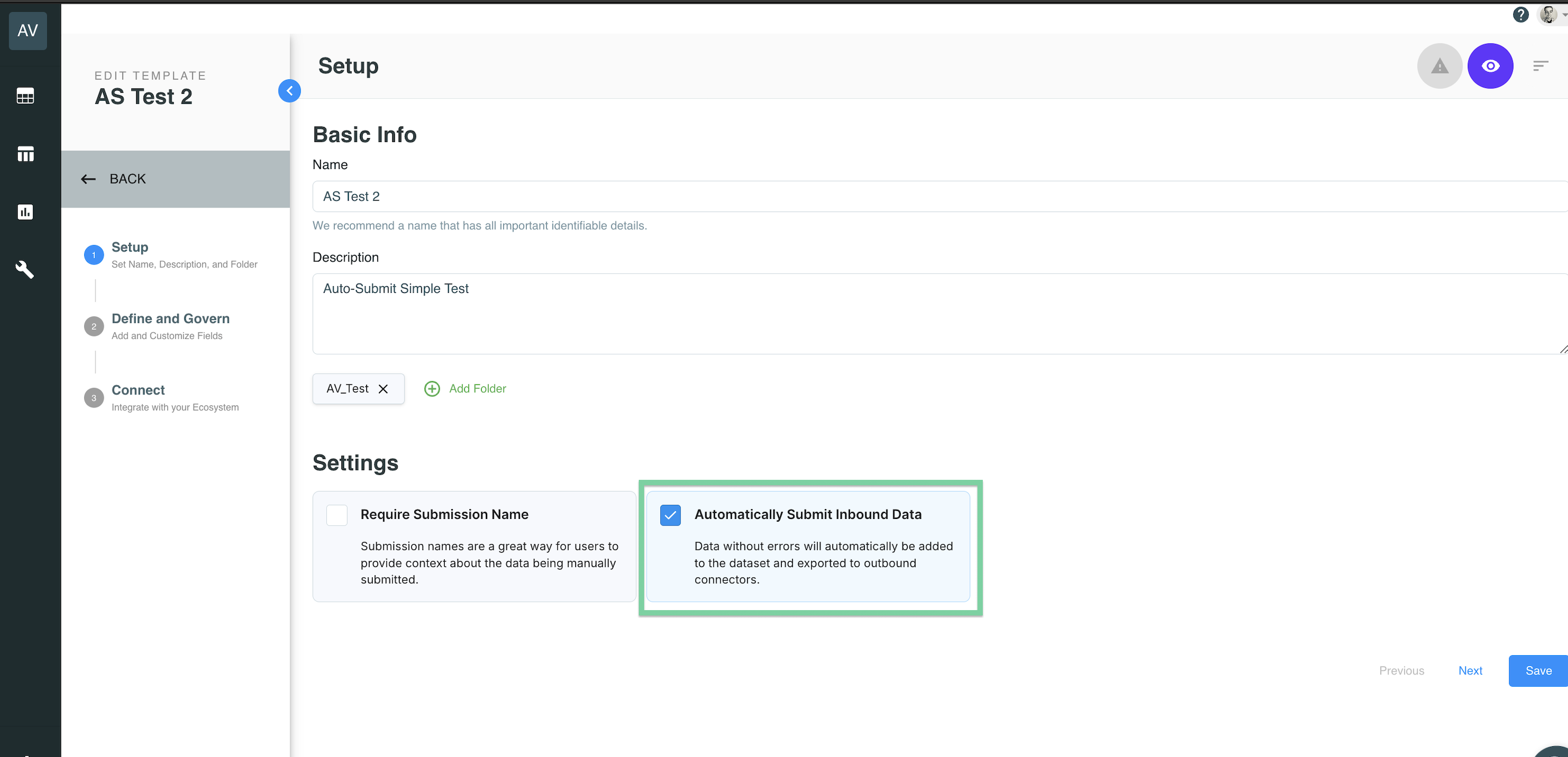
Task: Uncheck Automatically Submit Inbound Data
Action: 670,515
